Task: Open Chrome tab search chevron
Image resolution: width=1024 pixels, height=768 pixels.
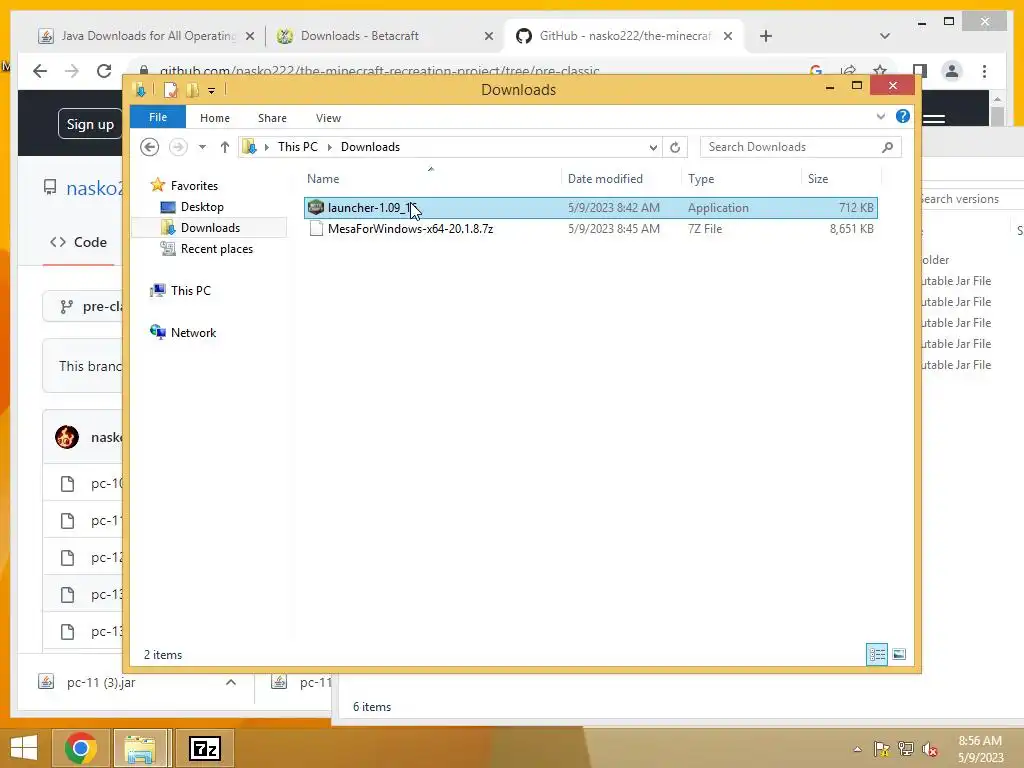Action: tap(885, 36)
